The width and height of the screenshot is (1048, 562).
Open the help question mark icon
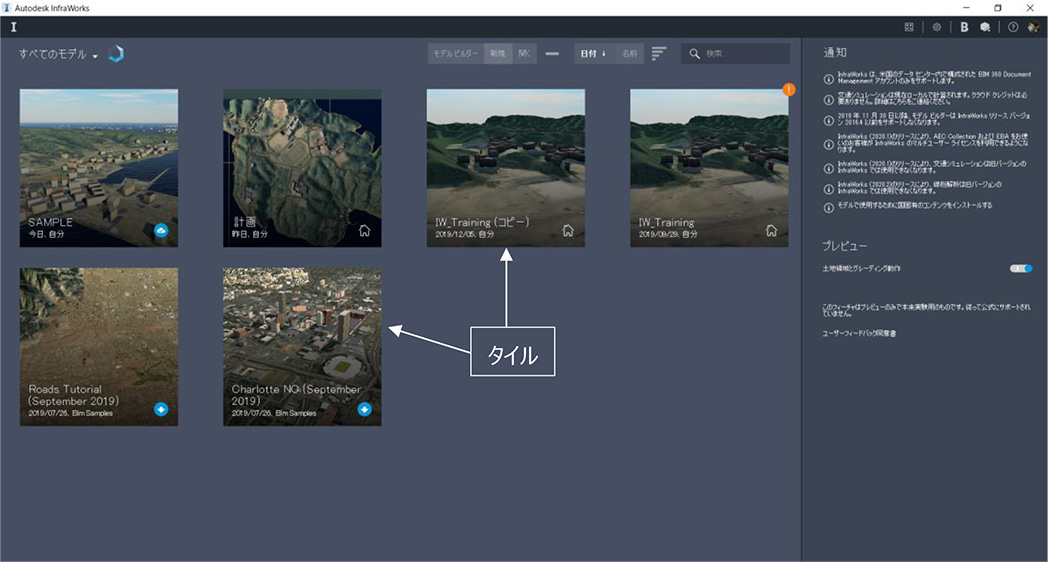tap(1013, 27)
